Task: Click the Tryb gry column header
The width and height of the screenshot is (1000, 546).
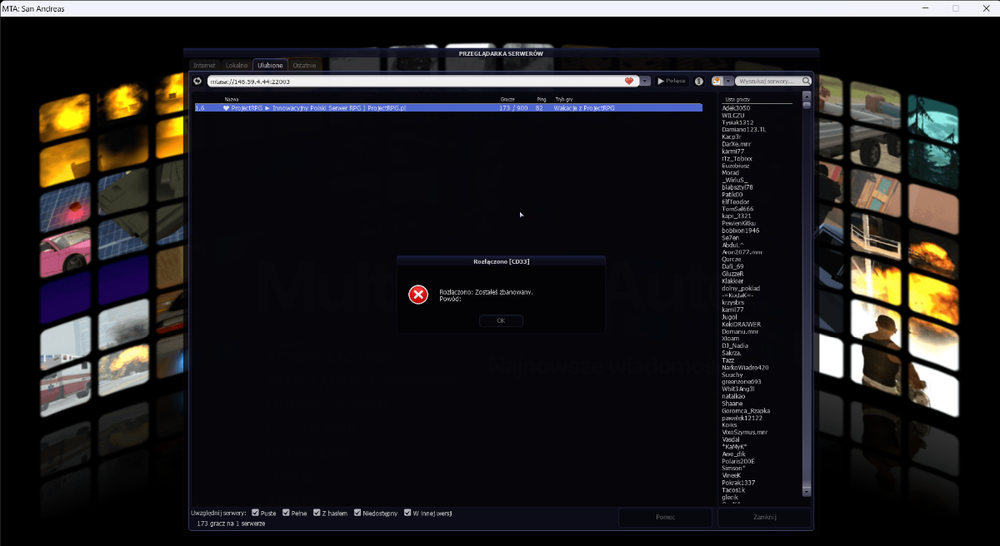Action: (x=564, y=100)
